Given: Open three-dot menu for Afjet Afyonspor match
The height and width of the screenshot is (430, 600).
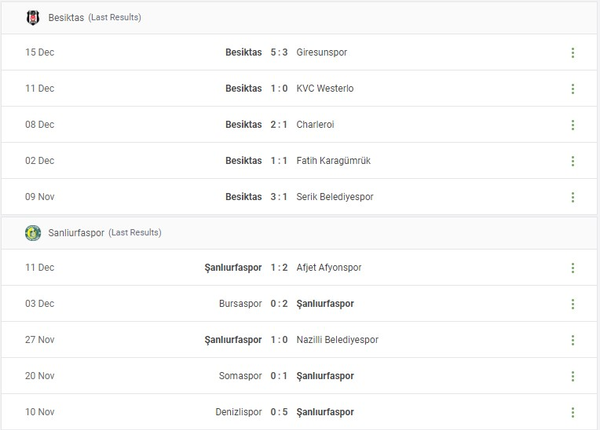Looking at the screenshot, I should 573,268.
